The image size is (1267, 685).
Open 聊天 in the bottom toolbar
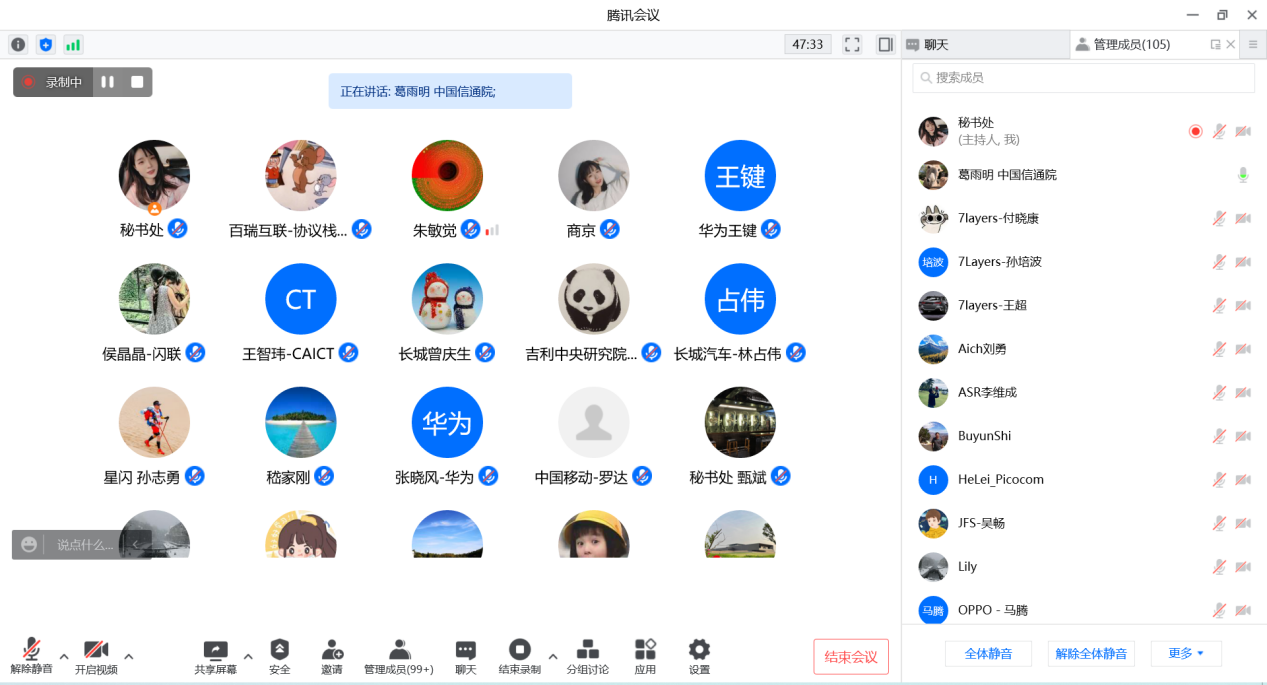[x=466, y=655]
